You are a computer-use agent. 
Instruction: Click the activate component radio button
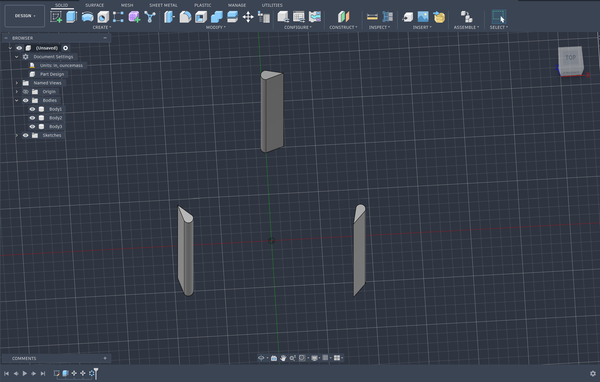65,48
